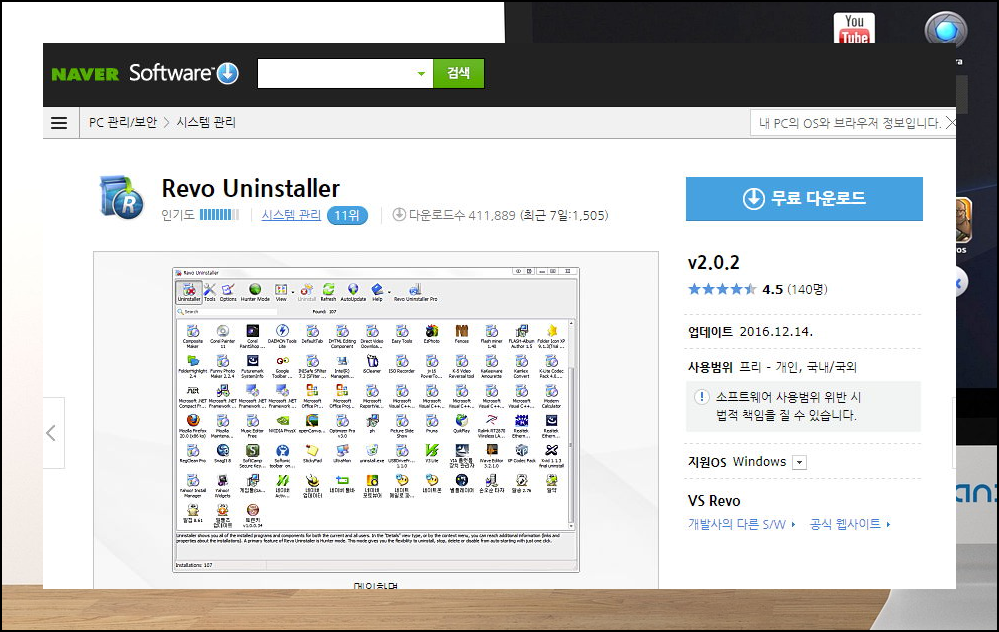Click the DAEMON Tools Lite icon in screenshot
This screenshot has width=999, height=632.
[x=282, y=335]
